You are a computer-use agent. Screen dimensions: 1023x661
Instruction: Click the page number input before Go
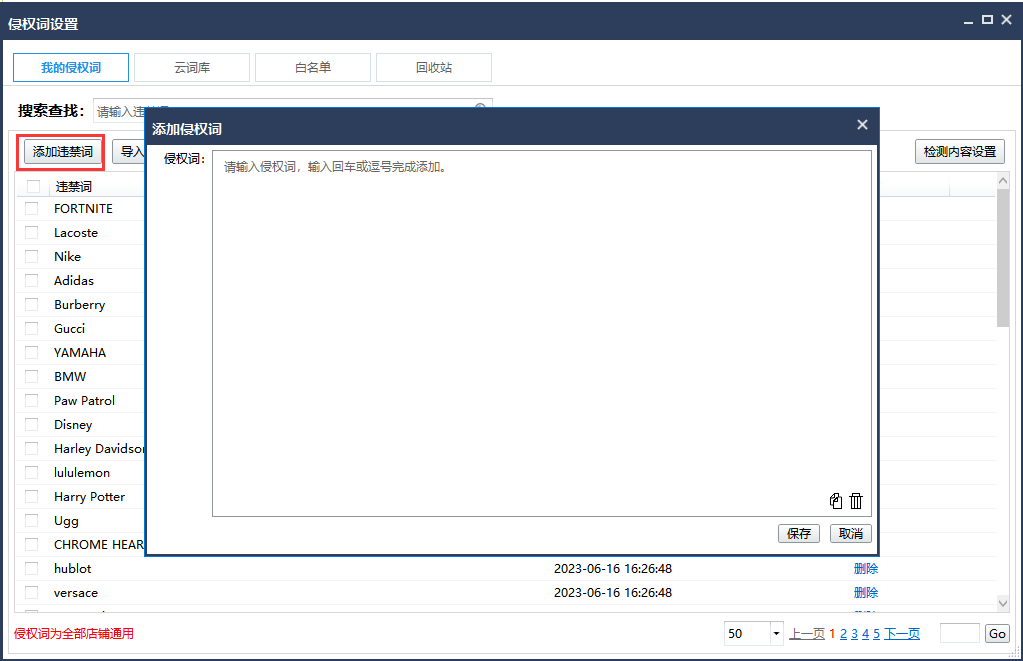pos(960,633)
